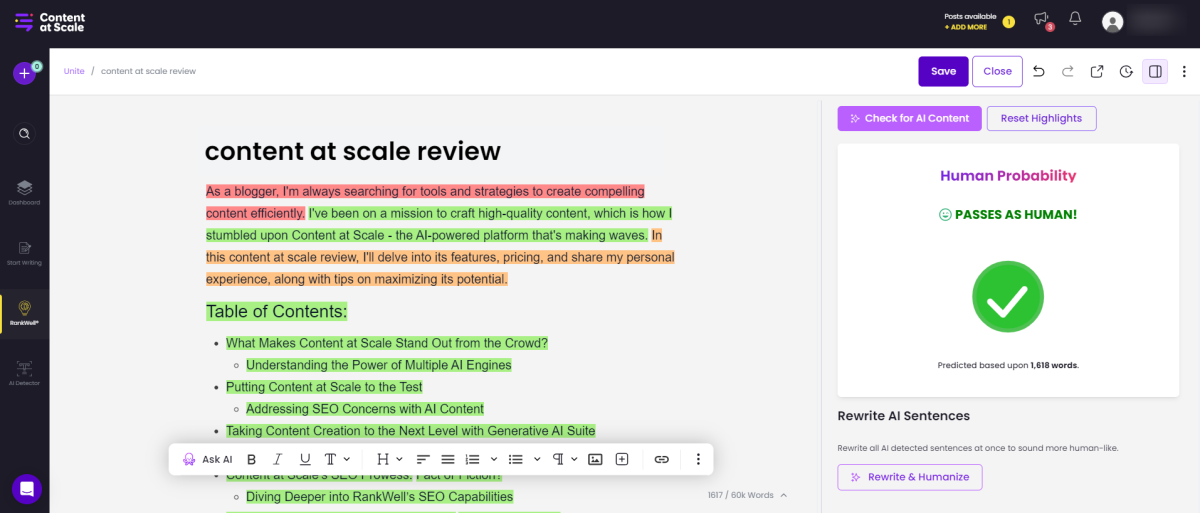
Task: Select RankWell in the sidebar
Action: (x=24, y=312)
